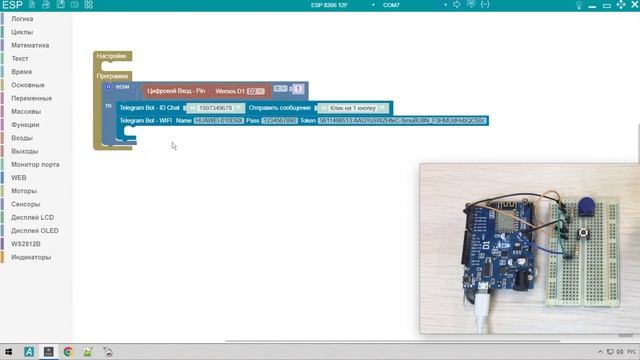
Task: Click the green chart app icon in taskbar
Action: point(88,352)
